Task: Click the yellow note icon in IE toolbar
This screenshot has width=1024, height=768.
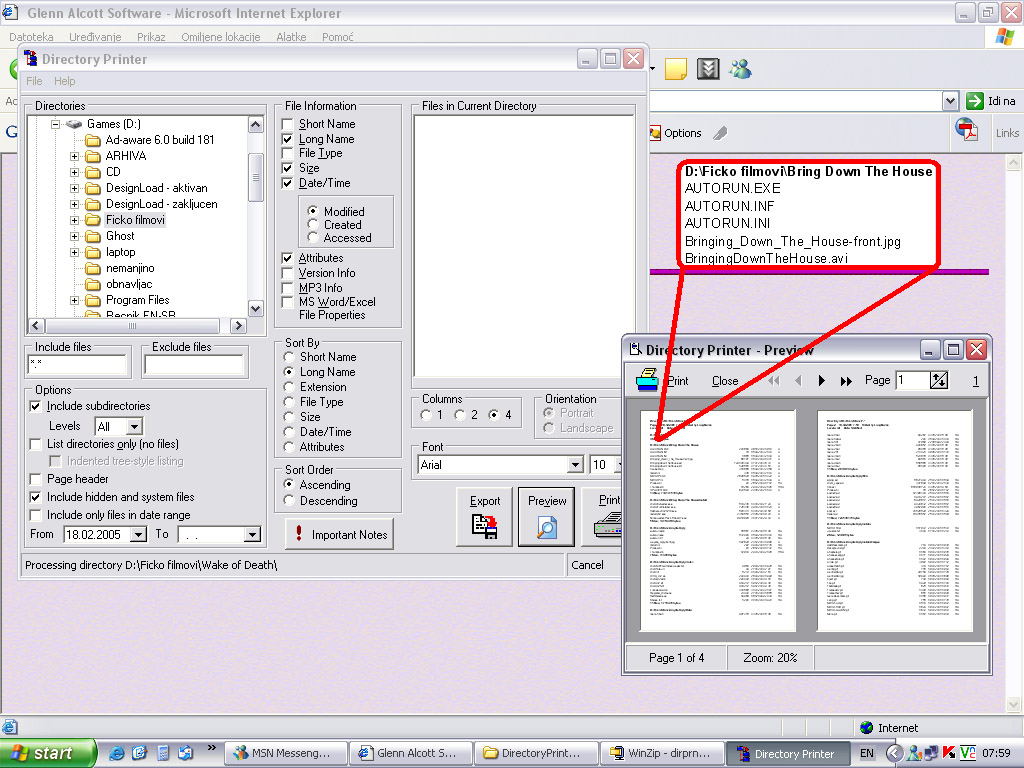Action: tap(676, 69)
